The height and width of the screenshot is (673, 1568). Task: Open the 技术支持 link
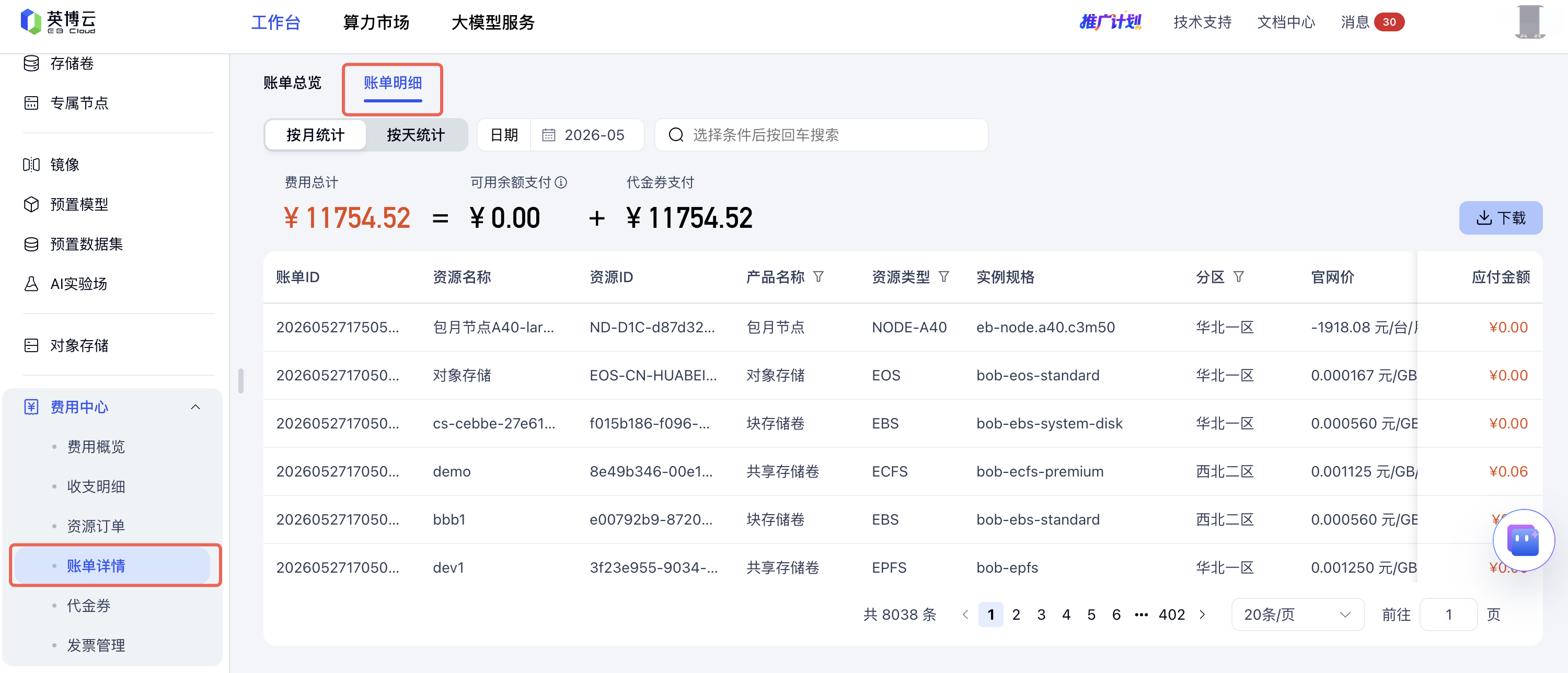click(x=1202, y=22)
